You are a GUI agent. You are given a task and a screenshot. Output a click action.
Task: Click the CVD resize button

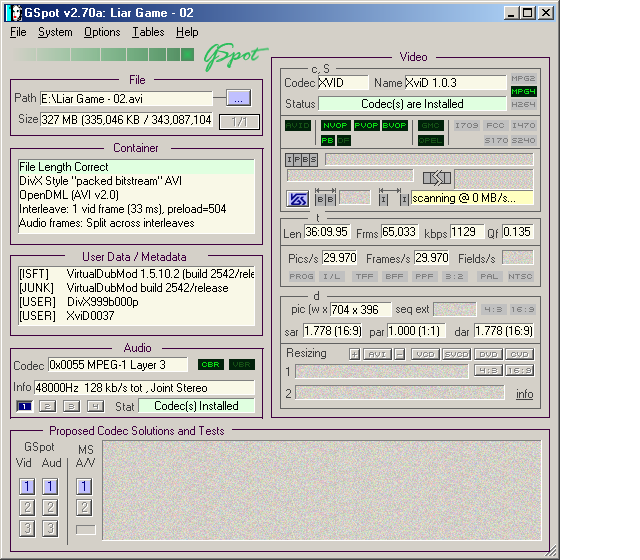click(519, 354)
